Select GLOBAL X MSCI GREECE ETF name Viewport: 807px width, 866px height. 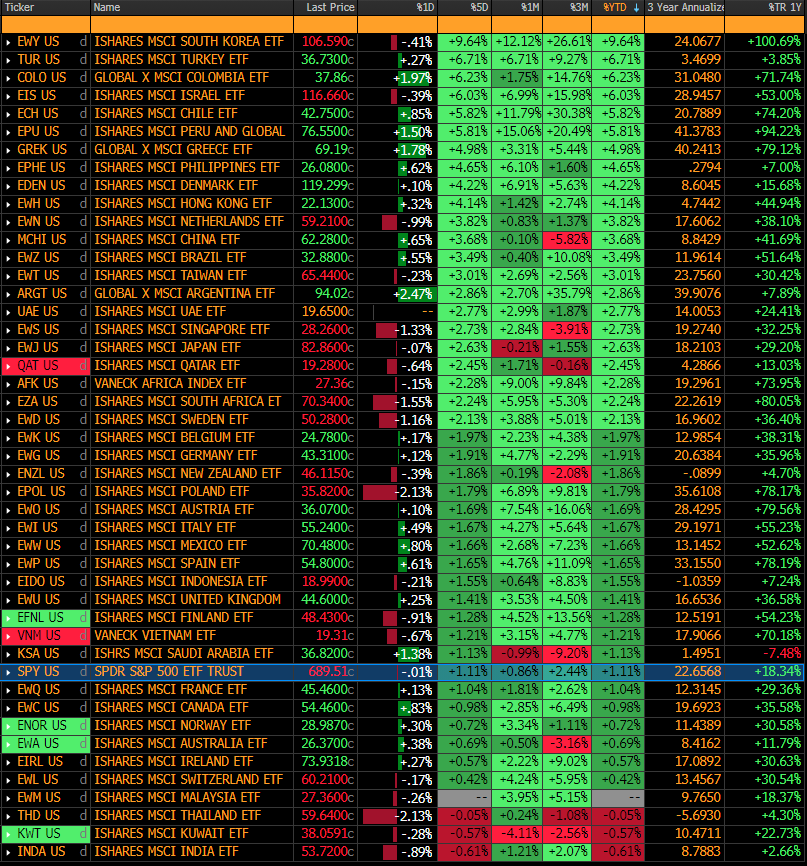tap(173, 150)
